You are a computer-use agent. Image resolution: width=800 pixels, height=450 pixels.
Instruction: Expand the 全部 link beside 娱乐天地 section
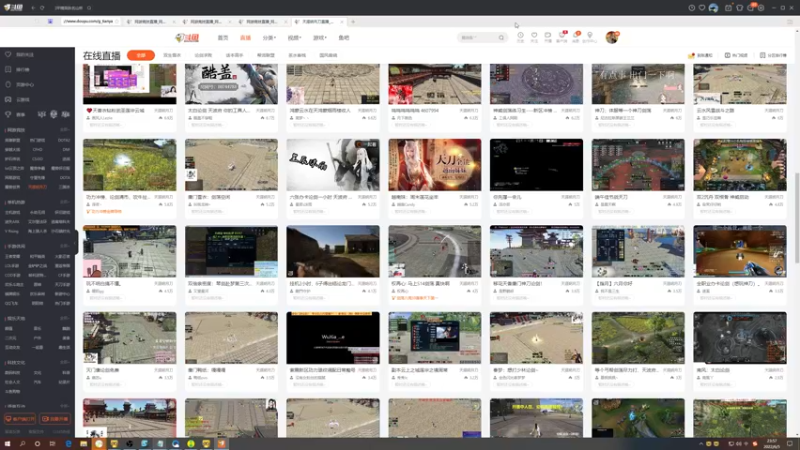64,318
